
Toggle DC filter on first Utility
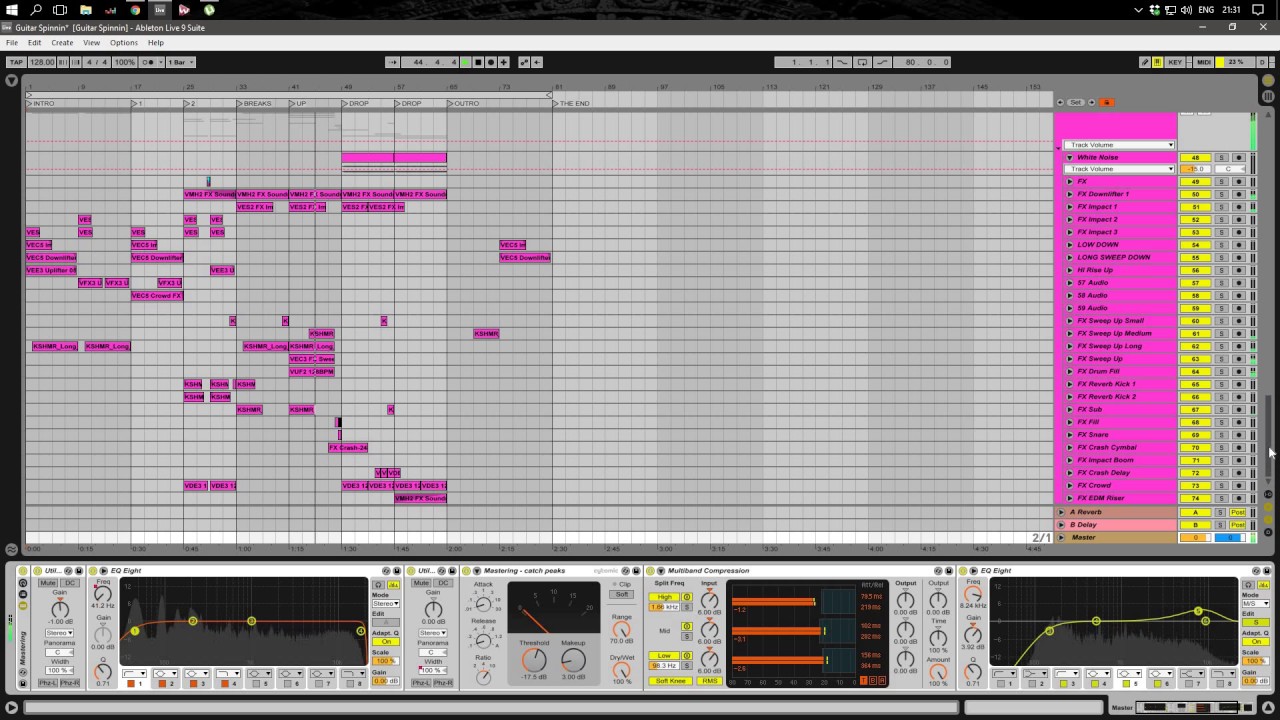[x=70, y=583]
